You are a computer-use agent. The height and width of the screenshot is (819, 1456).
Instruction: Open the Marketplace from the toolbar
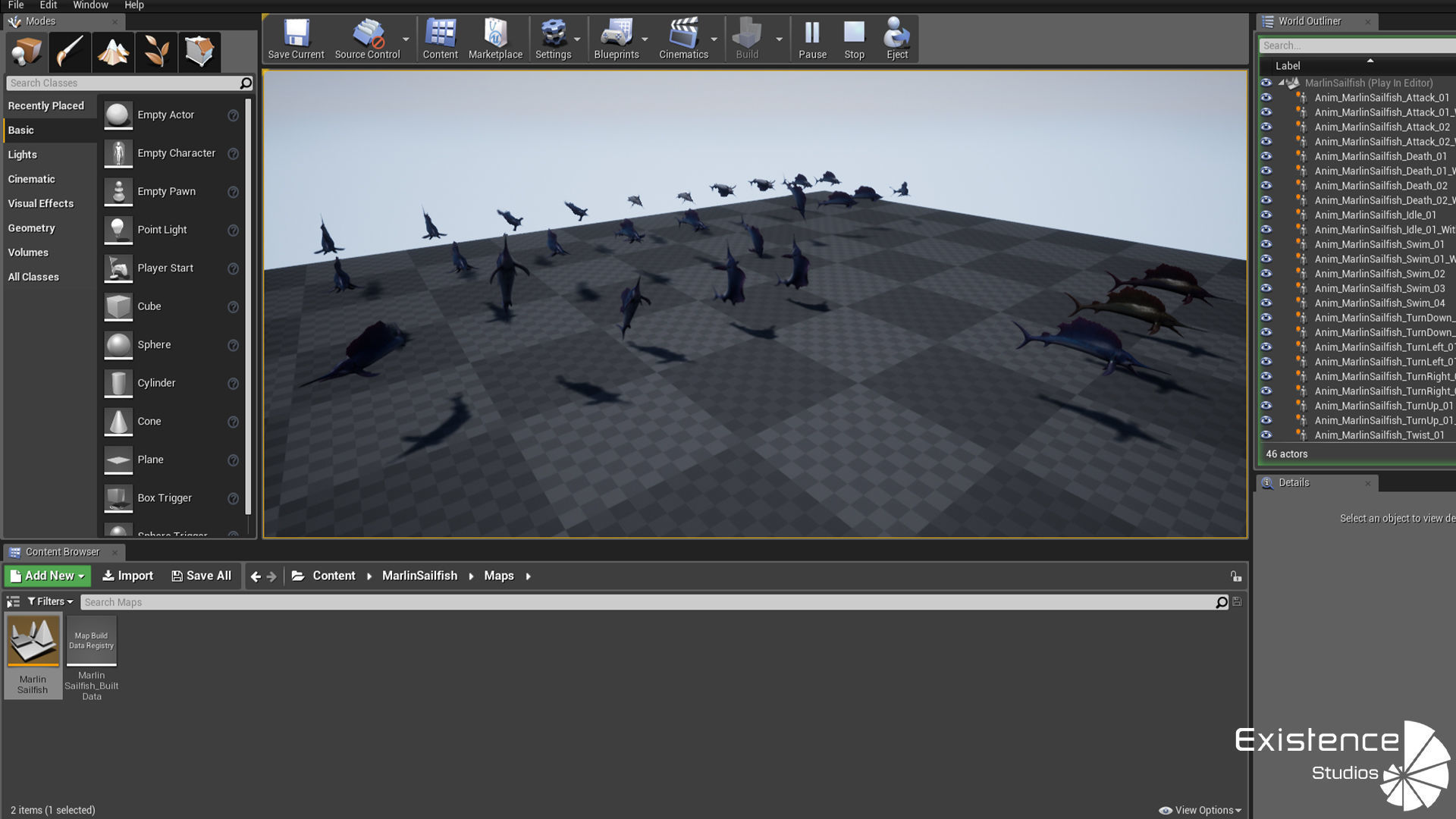click(x=495, y=39)
